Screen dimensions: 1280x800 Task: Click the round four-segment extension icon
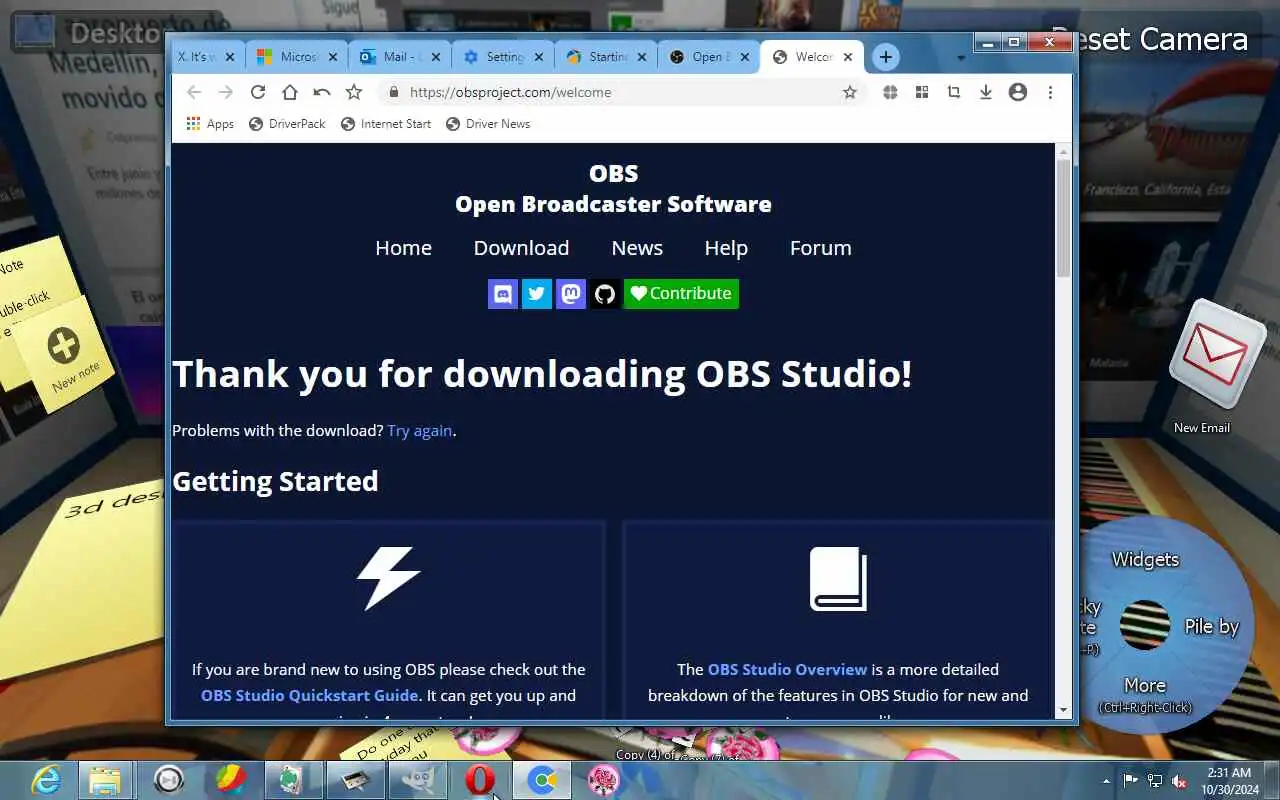coord(890,92)
